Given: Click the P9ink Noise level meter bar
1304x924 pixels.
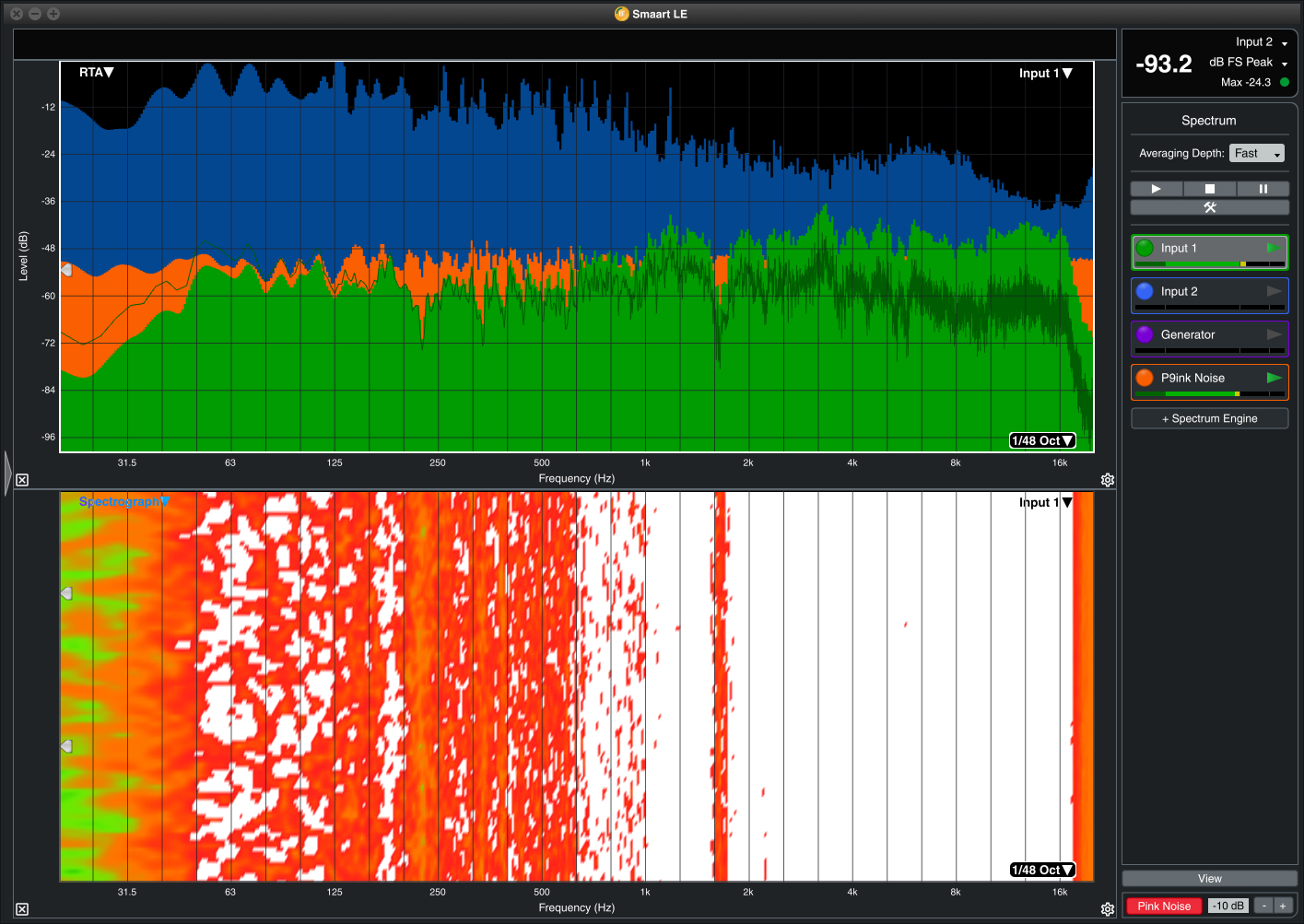Looking at the screenshot, I should 1210,394.
